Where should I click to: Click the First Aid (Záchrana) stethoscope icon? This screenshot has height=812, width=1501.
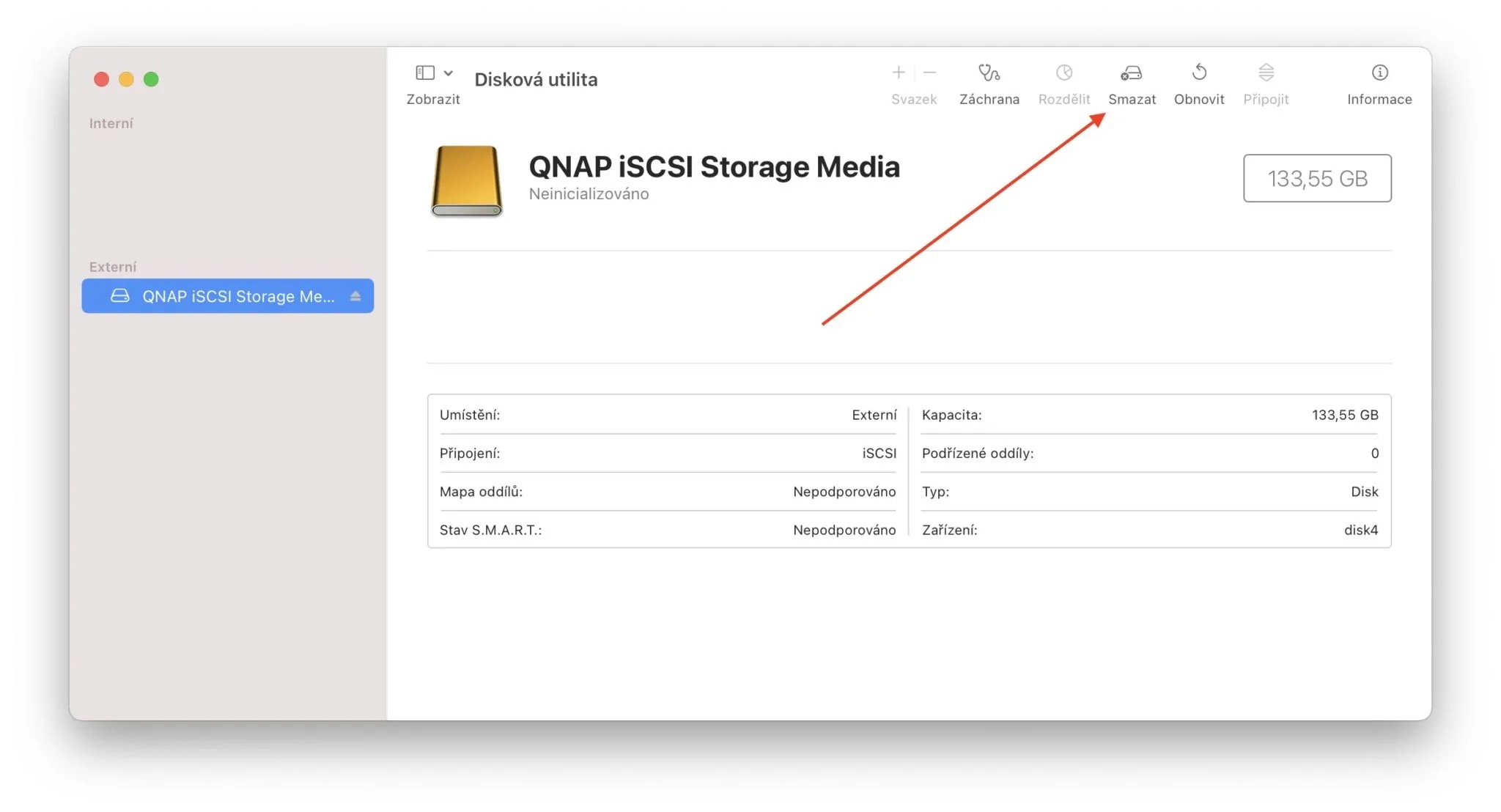[x=989, y=73]
